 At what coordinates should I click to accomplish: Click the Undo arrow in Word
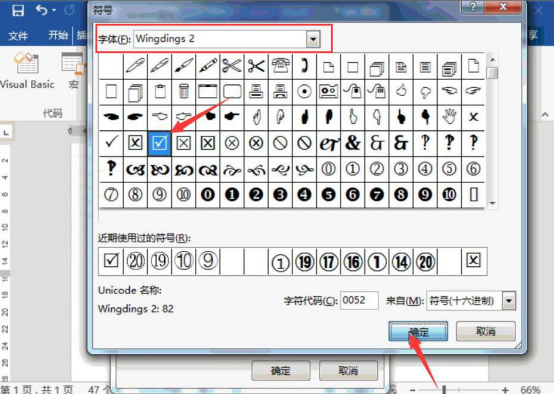click(x=41, y=10)
